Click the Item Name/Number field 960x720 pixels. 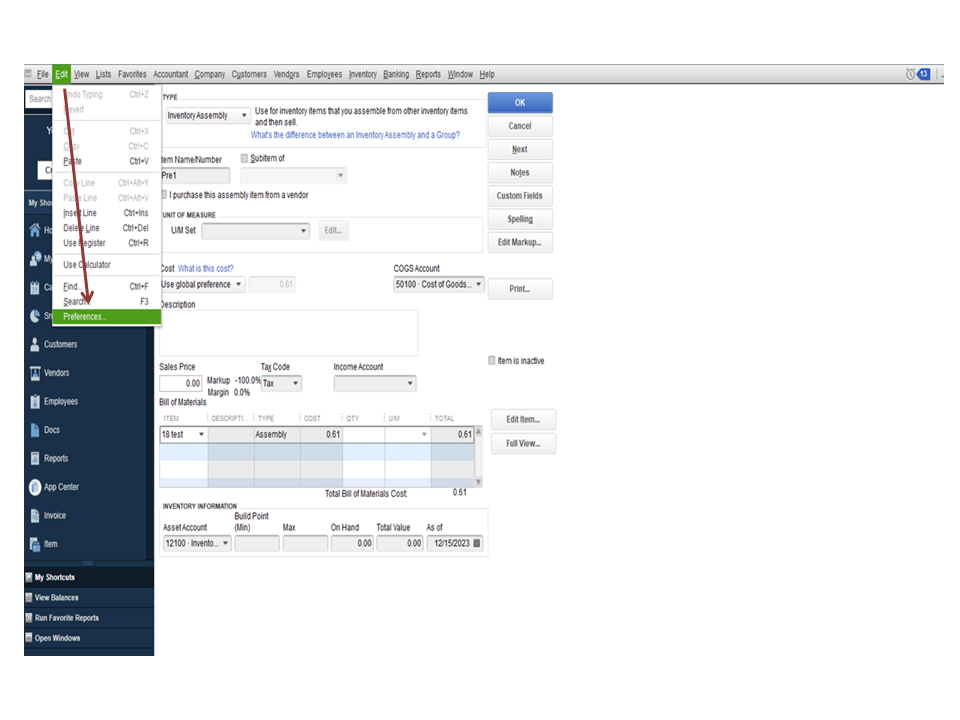click(x=195, y=176)
